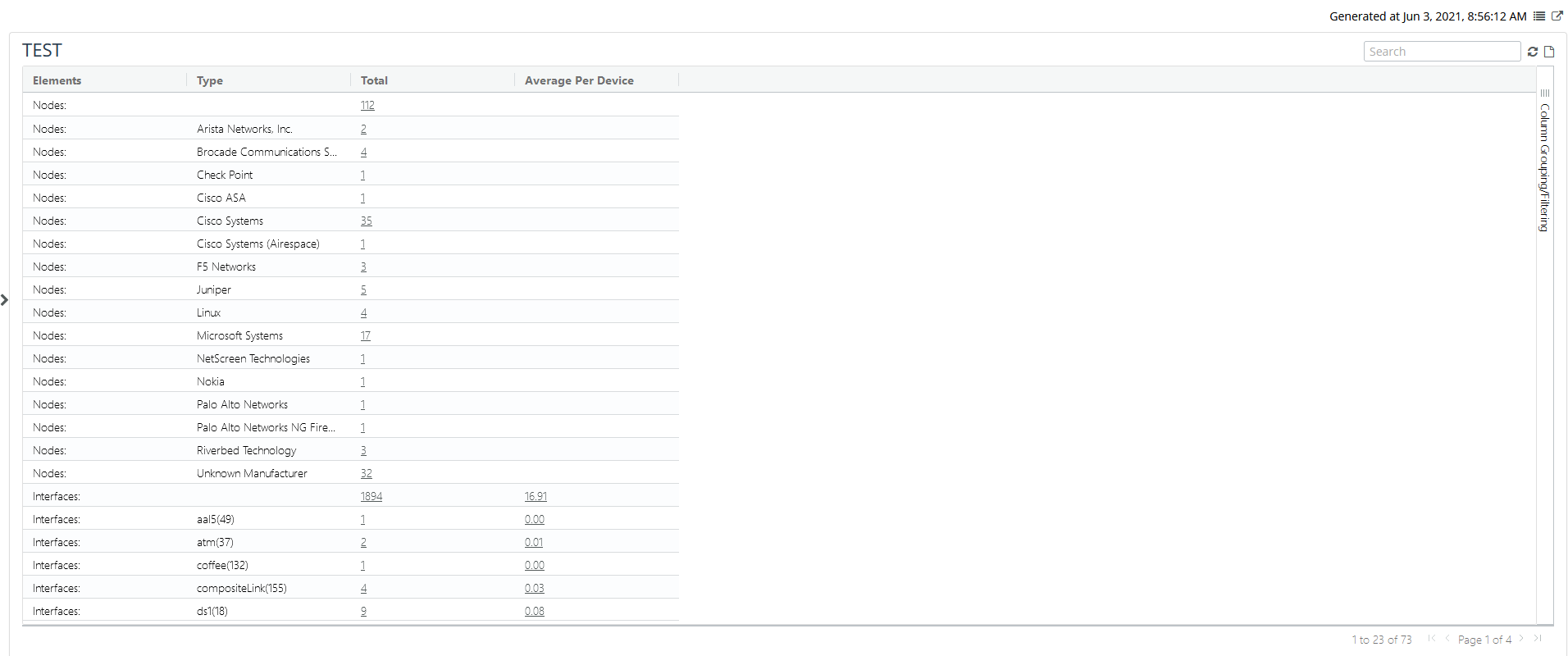Click the export document icon
1568x656 pixels.
tap(1549, 52)
